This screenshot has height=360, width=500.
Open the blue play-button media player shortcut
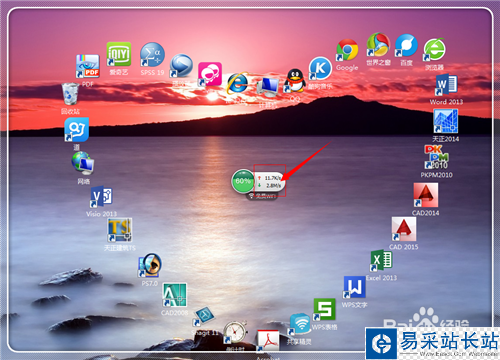181,66
